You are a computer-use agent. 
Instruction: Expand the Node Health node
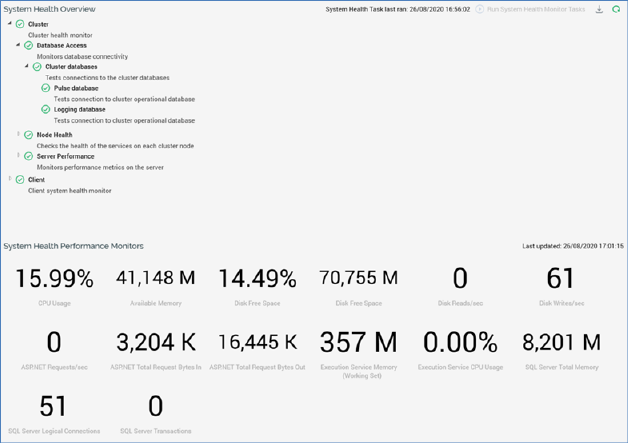pos(18,134)
